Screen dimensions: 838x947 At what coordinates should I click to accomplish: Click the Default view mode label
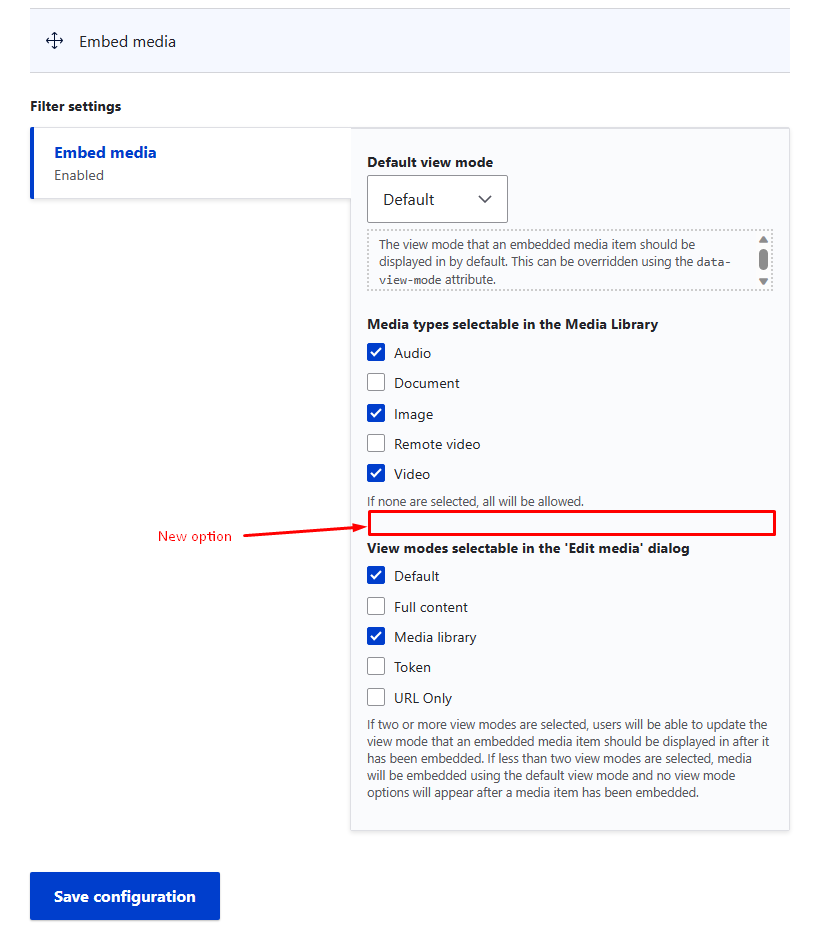click(x=430, y=162)
